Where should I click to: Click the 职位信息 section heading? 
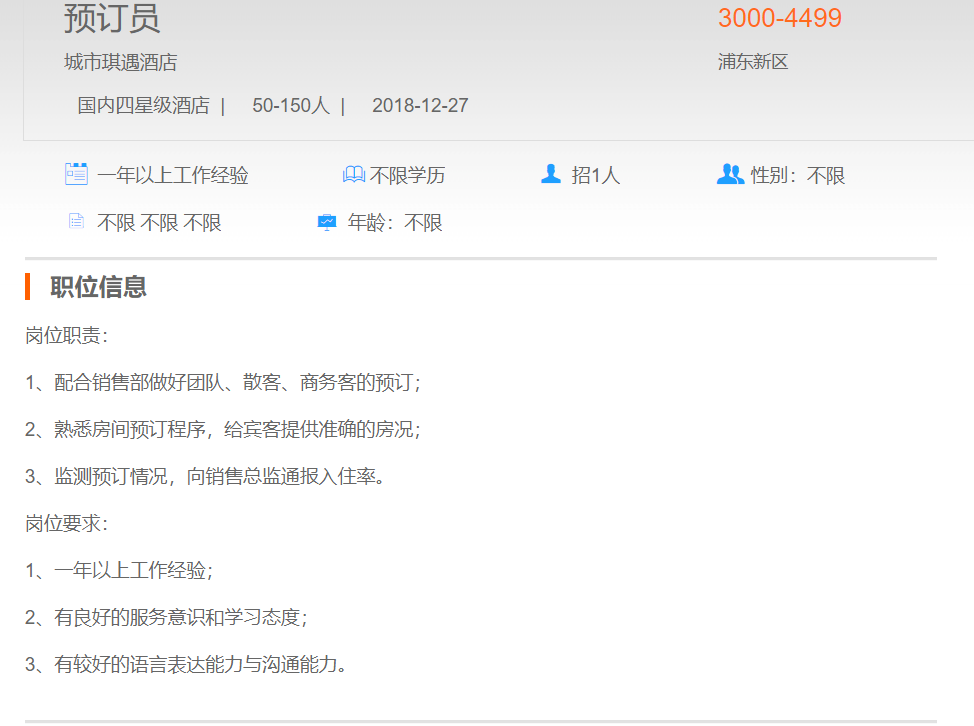(98, 287)
